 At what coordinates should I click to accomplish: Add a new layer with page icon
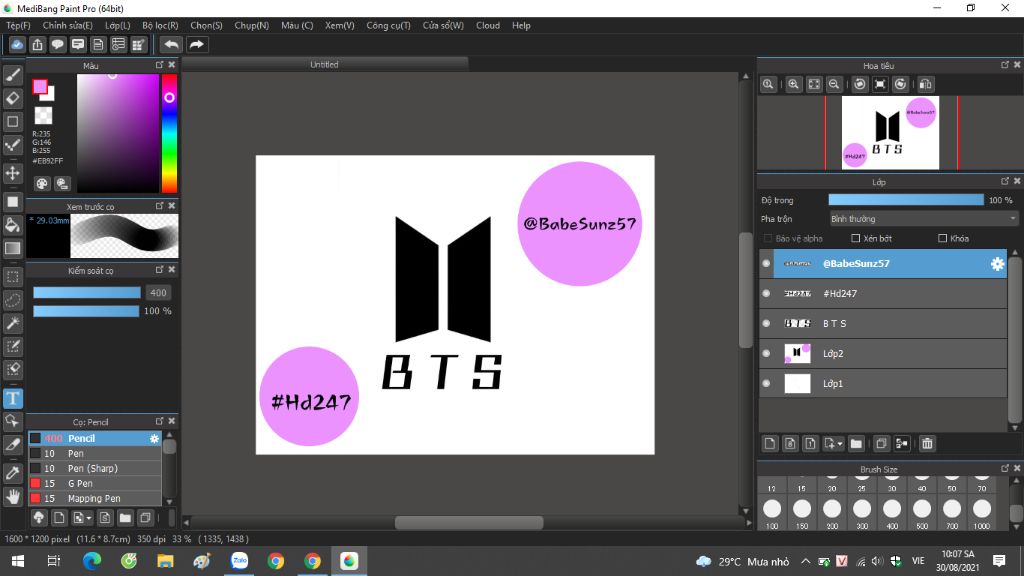click(x=770, y=443)
